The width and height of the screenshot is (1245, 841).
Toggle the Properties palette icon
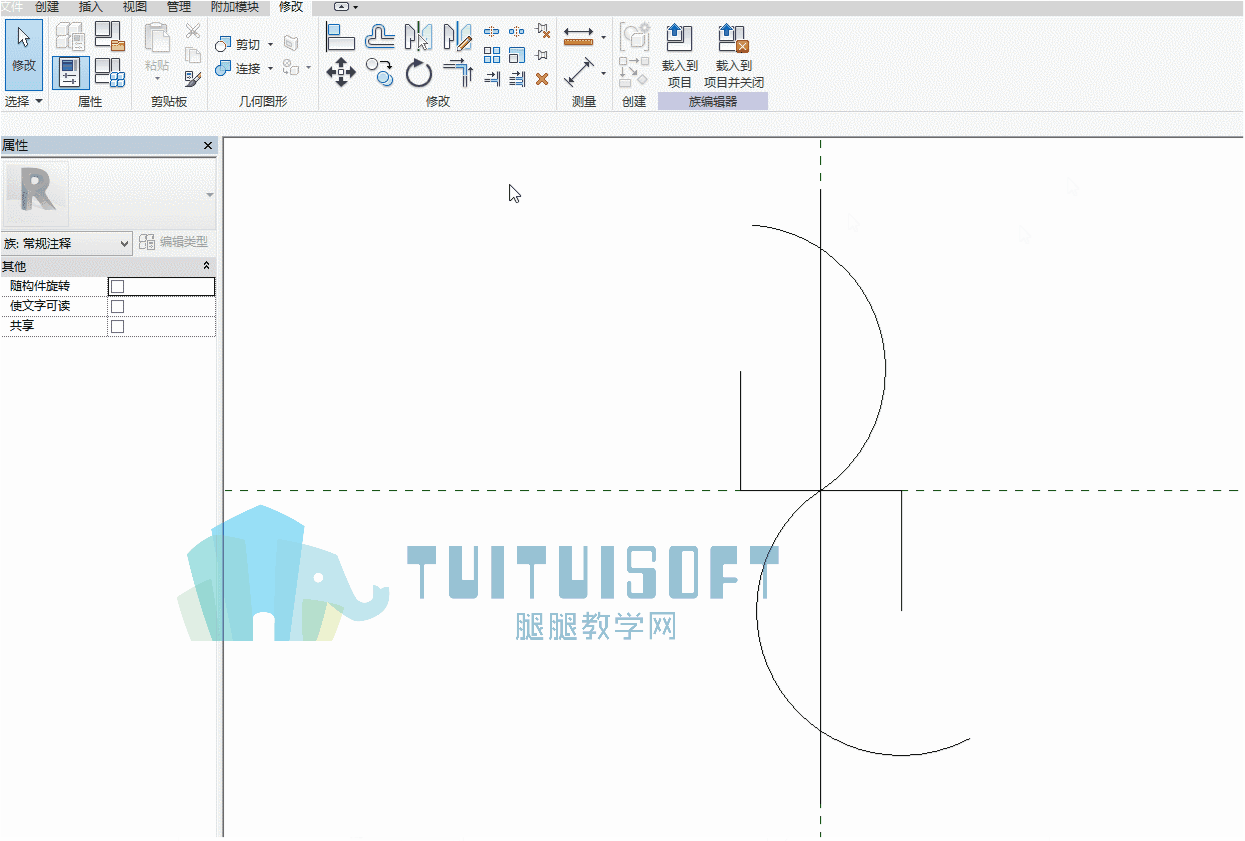[x=70, y=73]
